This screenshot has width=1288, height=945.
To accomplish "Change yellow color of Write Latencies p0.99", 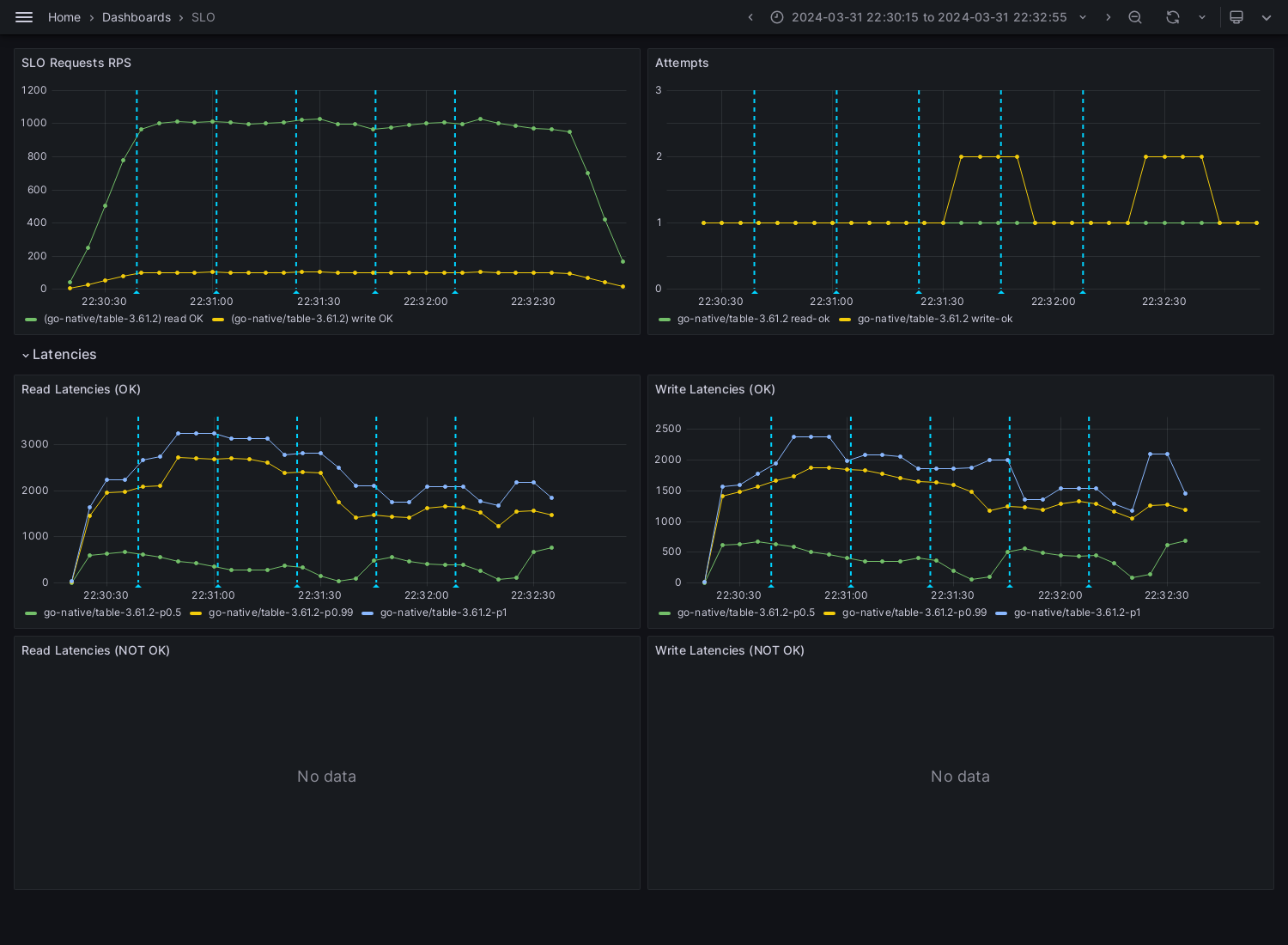I will point(829,613).
